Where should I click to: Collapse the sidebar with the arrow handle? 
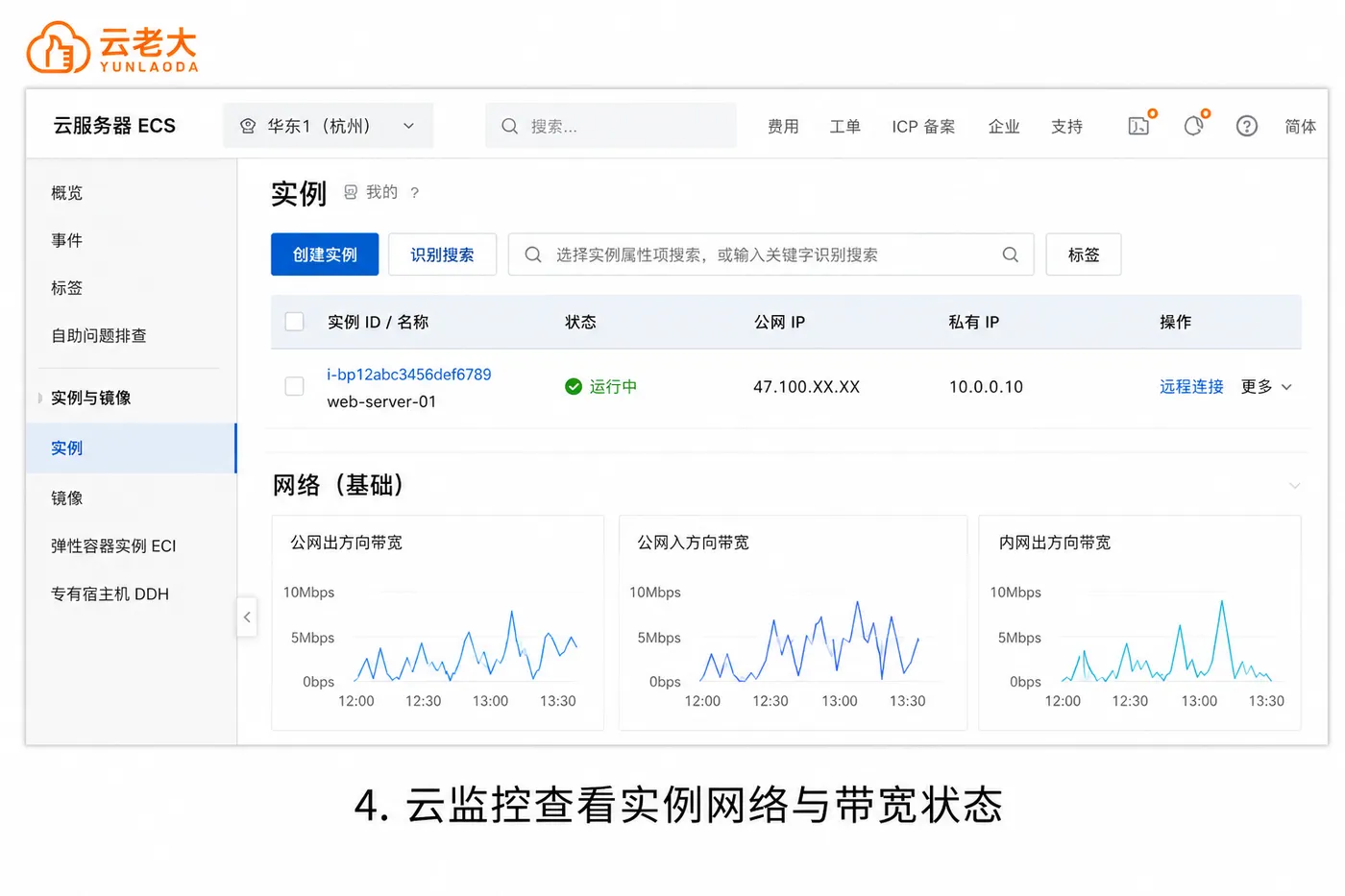pyautogui.click(x=247, y=617)
